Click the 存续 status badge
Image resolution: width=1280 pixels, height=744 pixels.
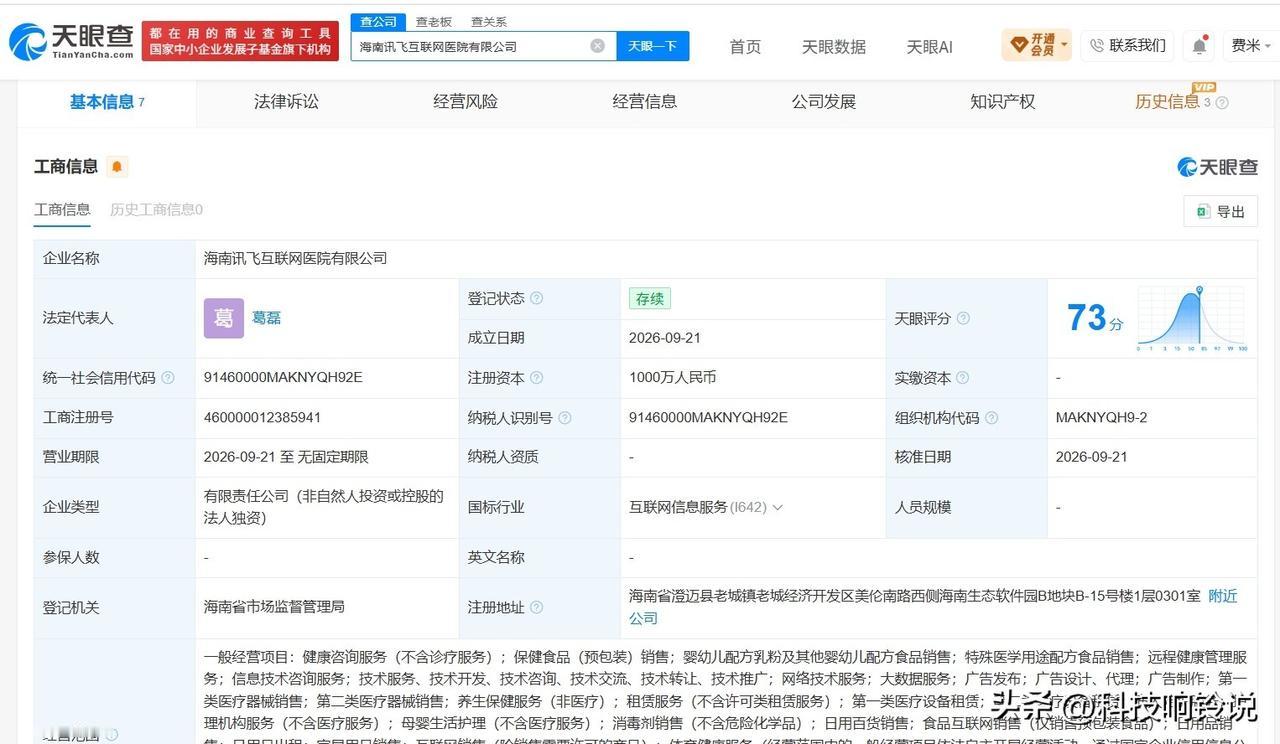[650, 298]
